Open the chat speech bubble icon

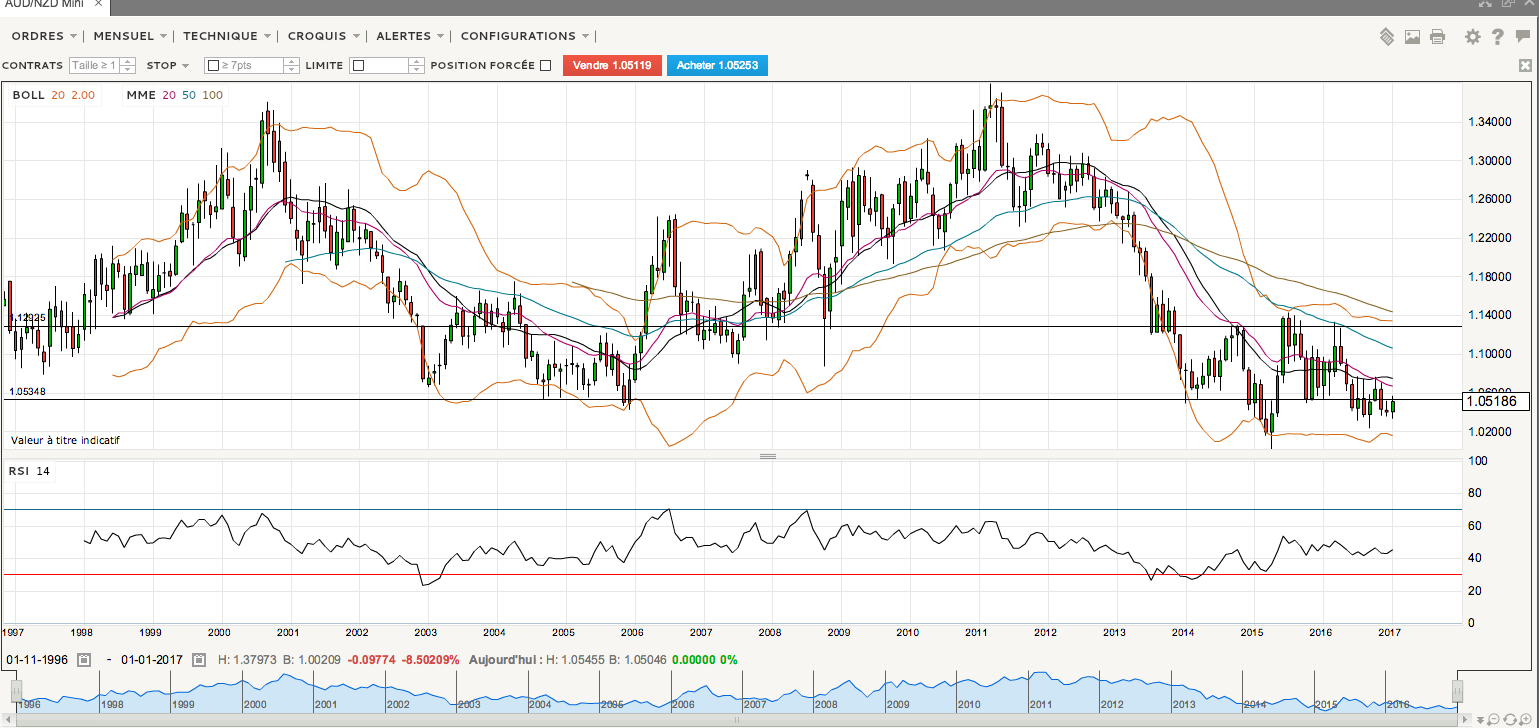[x=1522, y=37]
